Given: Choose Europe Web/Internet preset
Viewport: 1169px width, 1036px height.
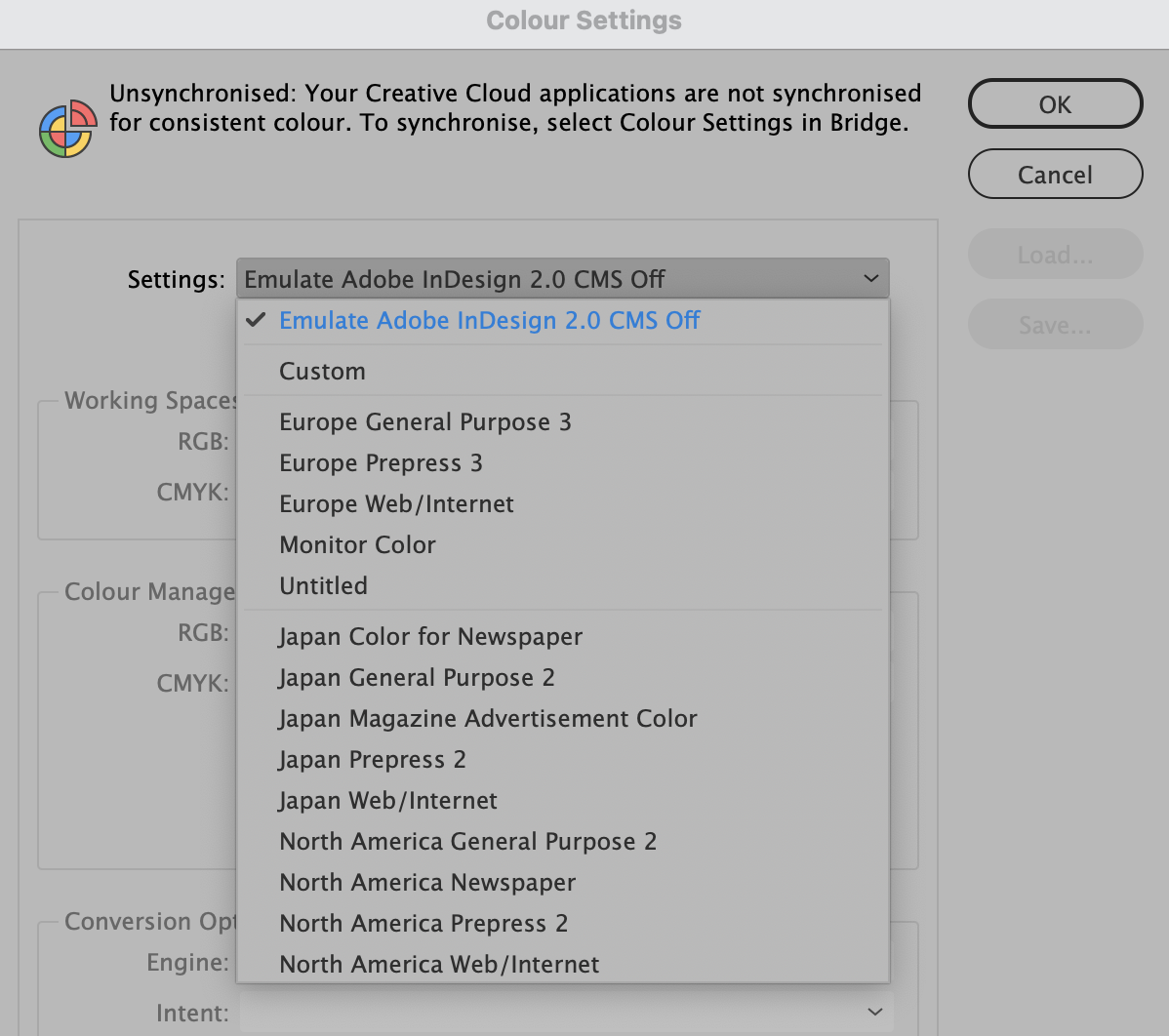Looking at the screenshot, I should click(396, 504).
